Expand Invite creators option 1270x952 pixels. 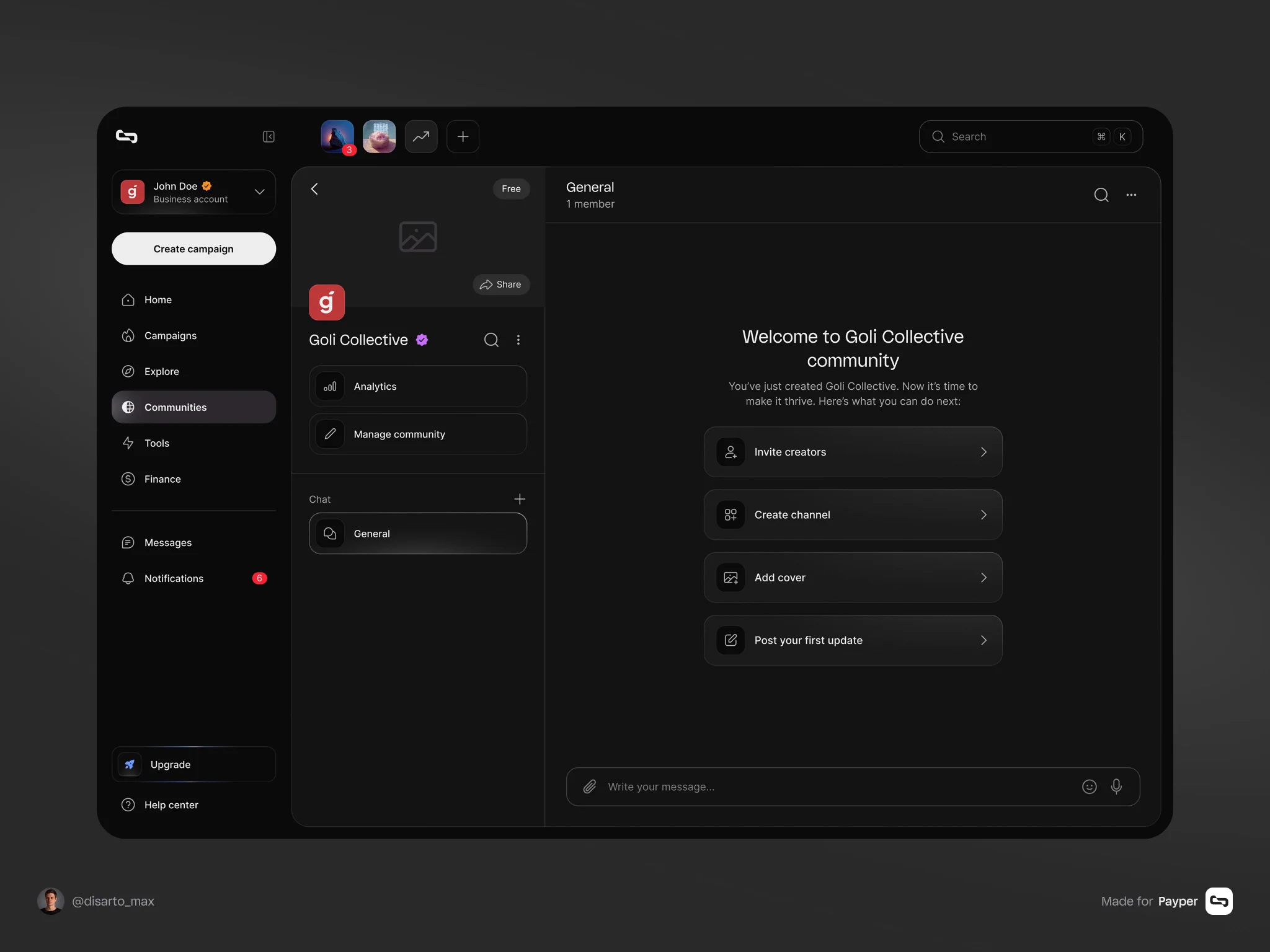coord(853,452)
